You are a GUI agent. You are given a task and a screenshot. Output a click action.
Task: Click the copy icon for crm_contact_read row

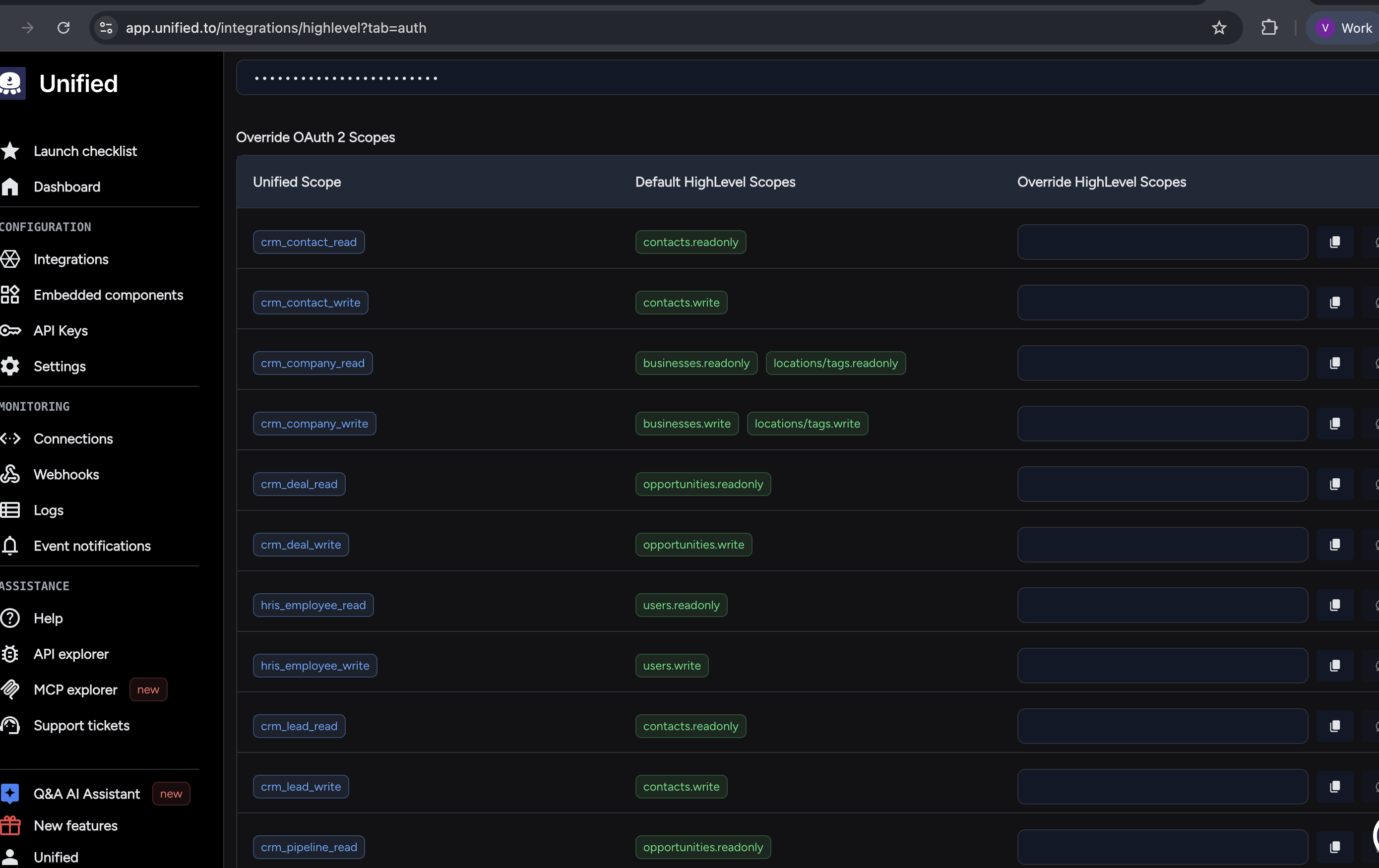pos(1334,242)
